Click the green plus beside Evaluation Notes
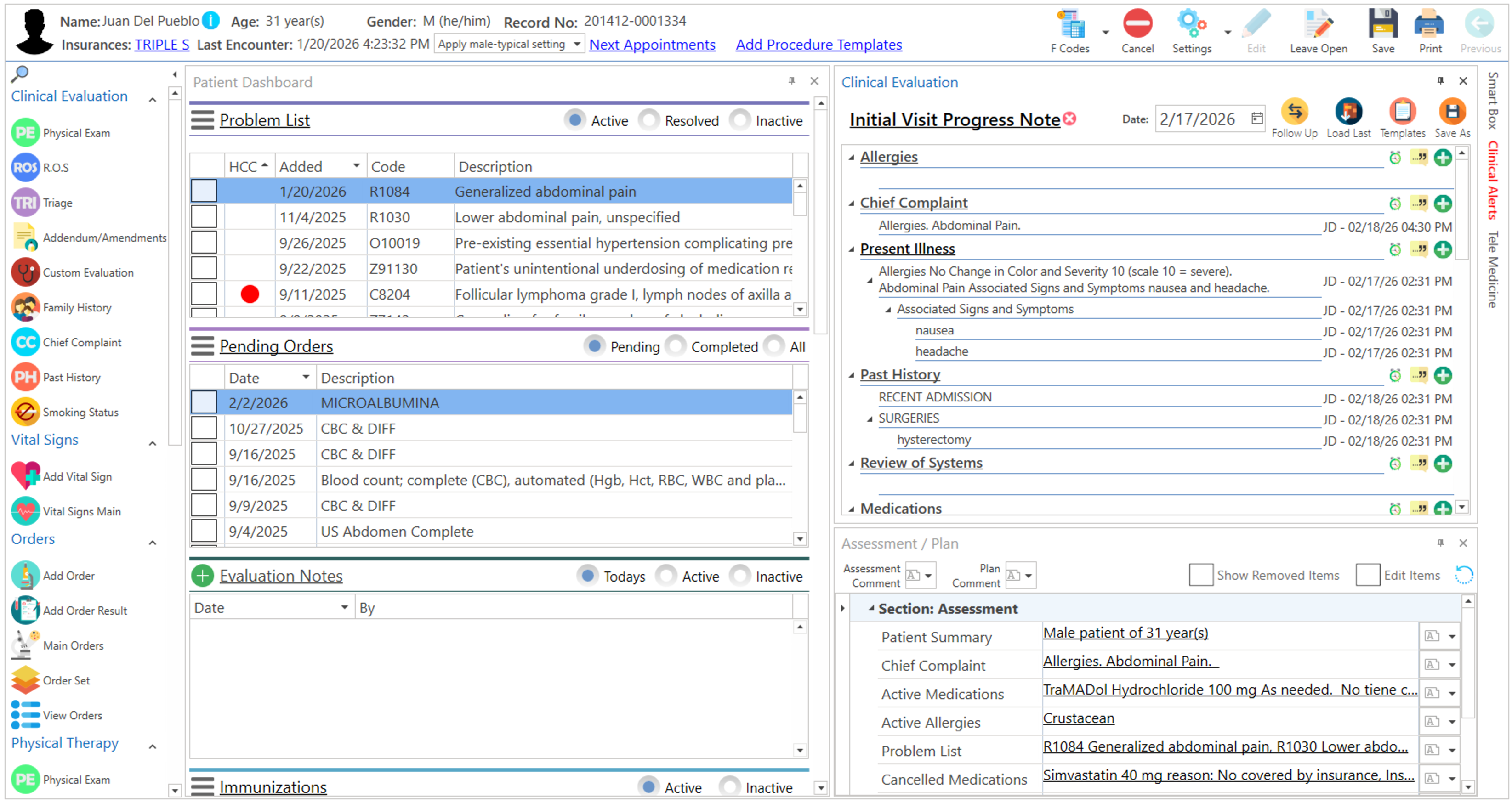The width and height of the screenshot is (1512, 803). tap(203, 576)
